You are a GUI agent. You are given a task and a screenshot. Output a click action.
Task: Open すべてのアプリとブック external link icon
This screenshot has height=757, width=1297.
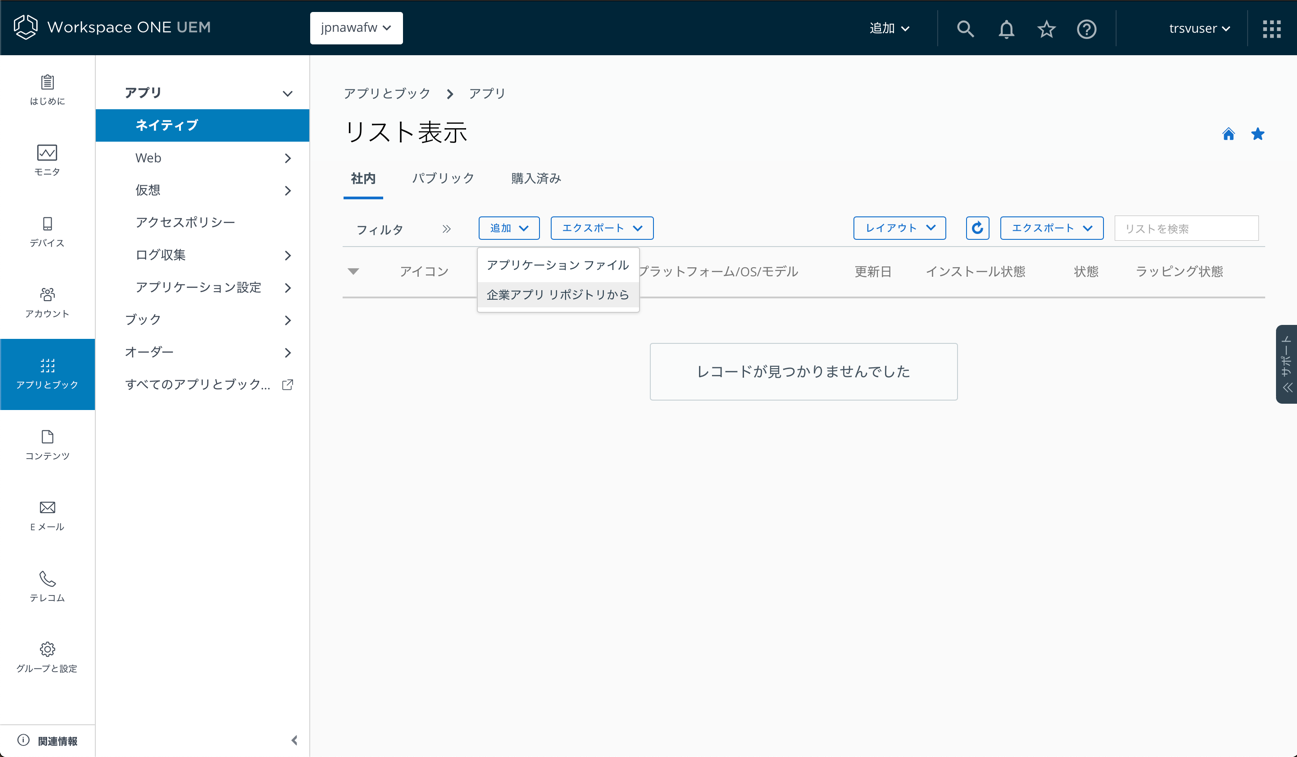[x=288, y=384]
